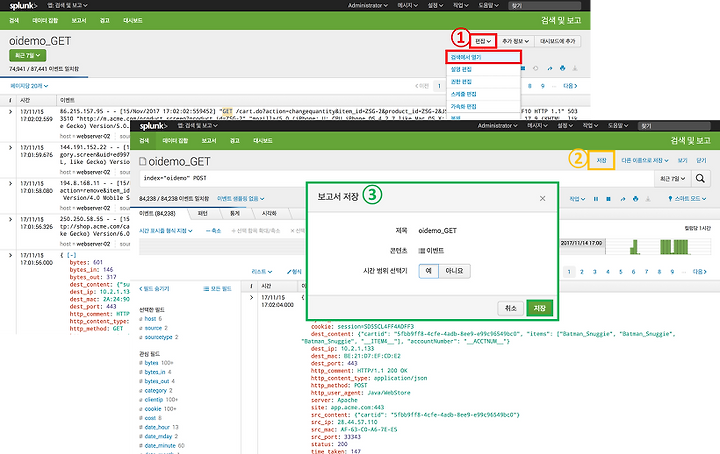Switch to the 패턴 tab

202,213
